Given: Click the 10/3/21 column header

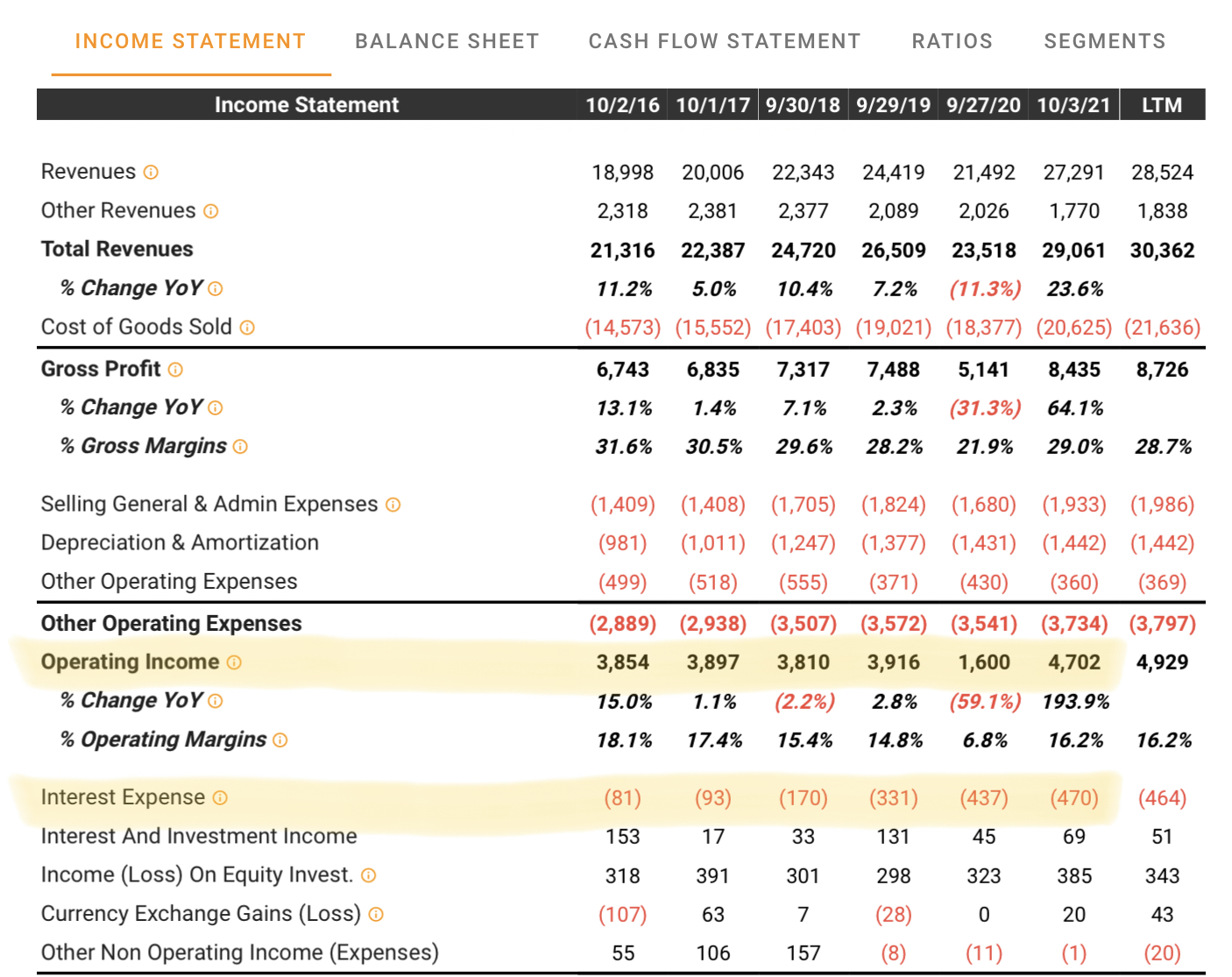Looking at the screenshot, I should [x=1073, y=105].
